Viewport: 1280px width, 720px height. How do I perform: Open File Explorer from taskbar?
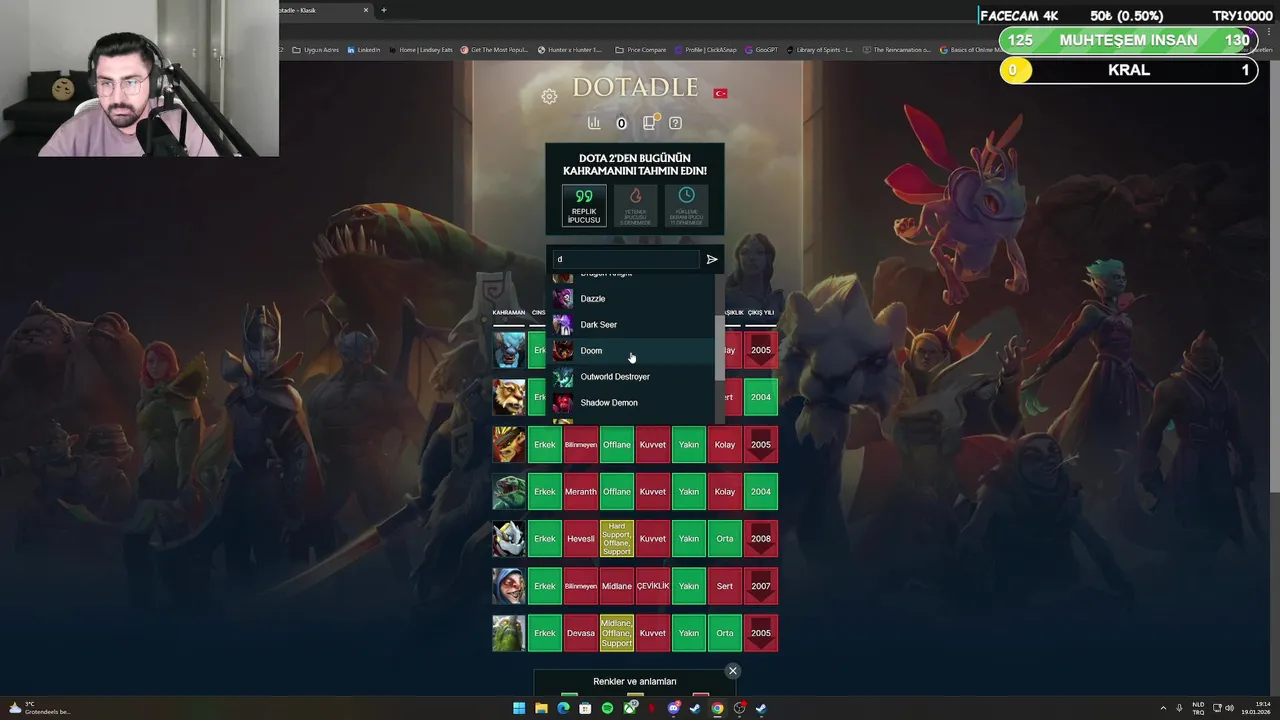(x=541, y=708)
